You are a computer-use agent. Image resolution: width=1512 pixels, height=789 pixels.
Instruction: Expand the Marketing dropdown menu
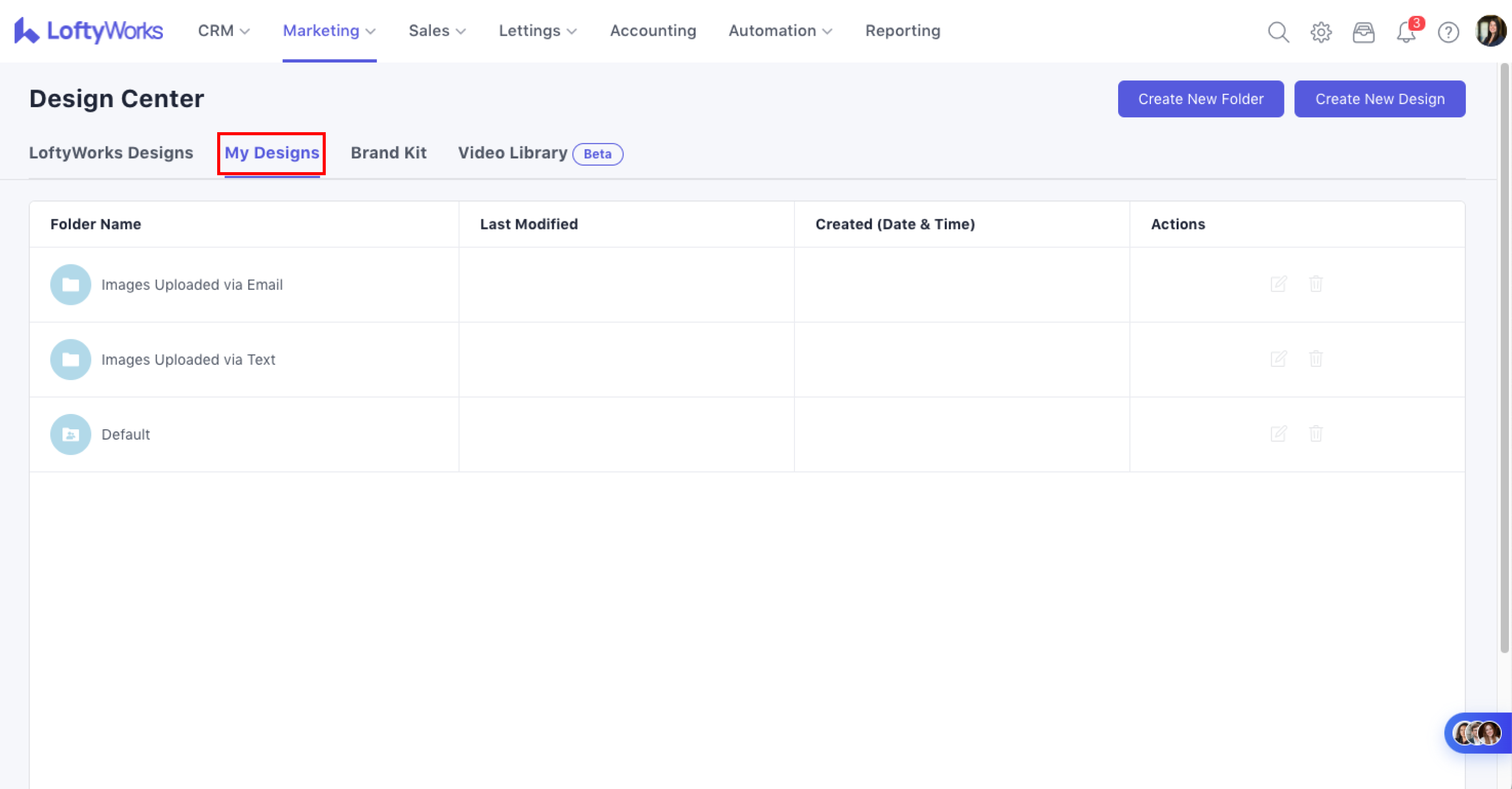(x=329, y=31)
